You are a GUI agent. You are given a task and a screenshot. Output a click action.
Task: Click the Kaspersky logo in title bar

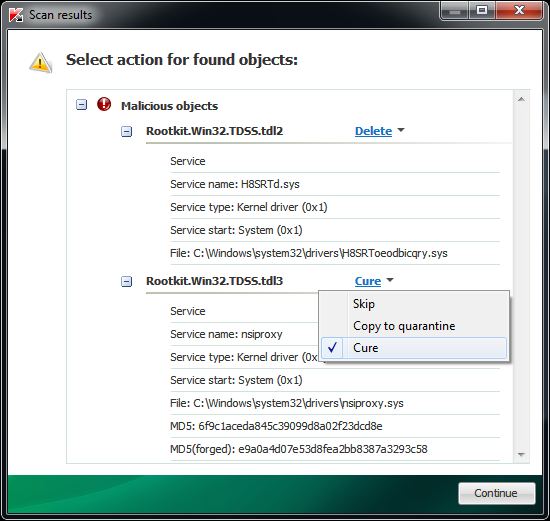point(16,15)
